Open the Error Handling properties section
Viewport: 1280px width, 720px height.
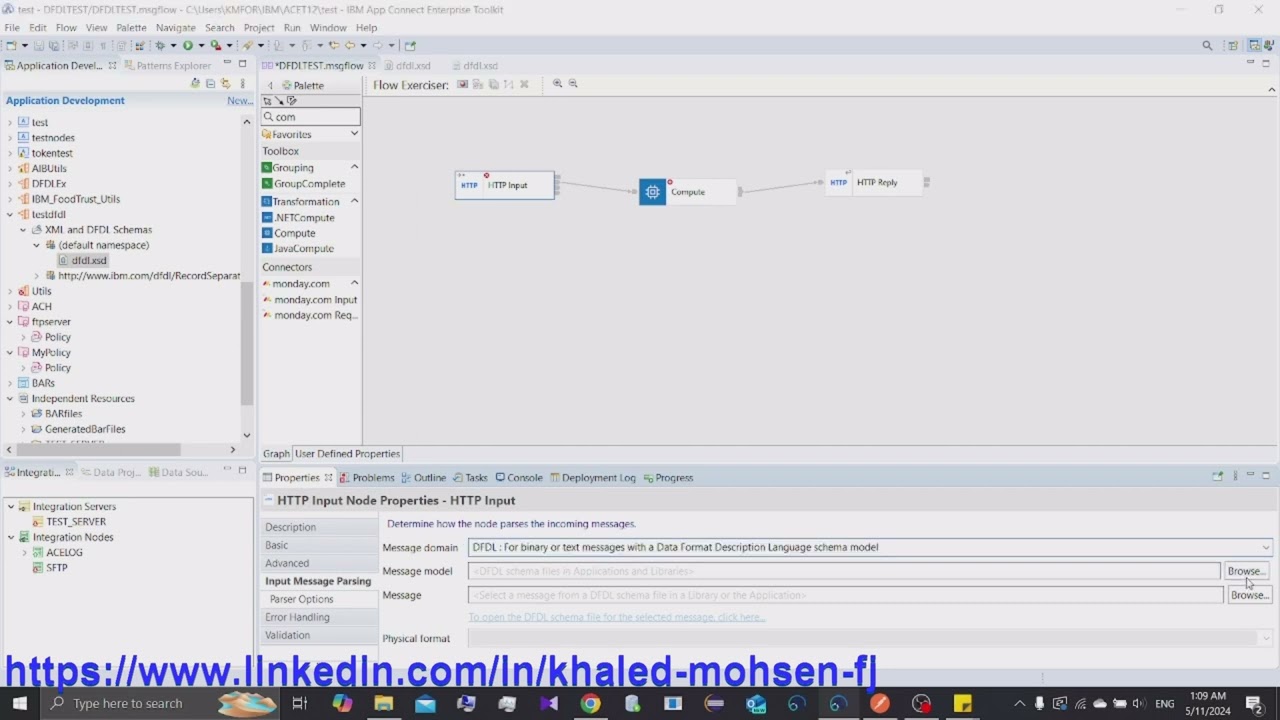297,617
